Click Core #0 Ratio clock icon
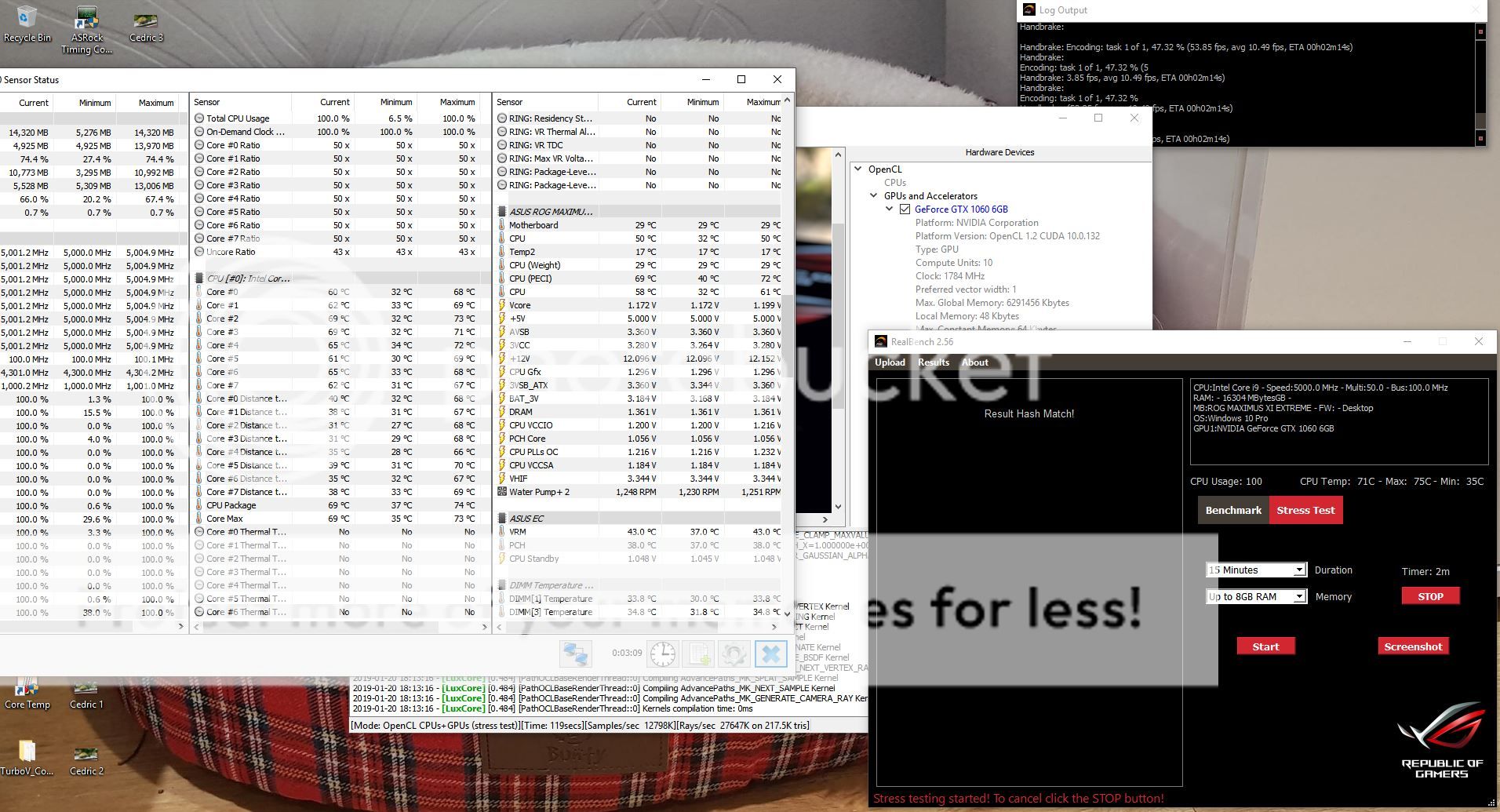This screenshot has width=1500, height=812. pos(199,145)
